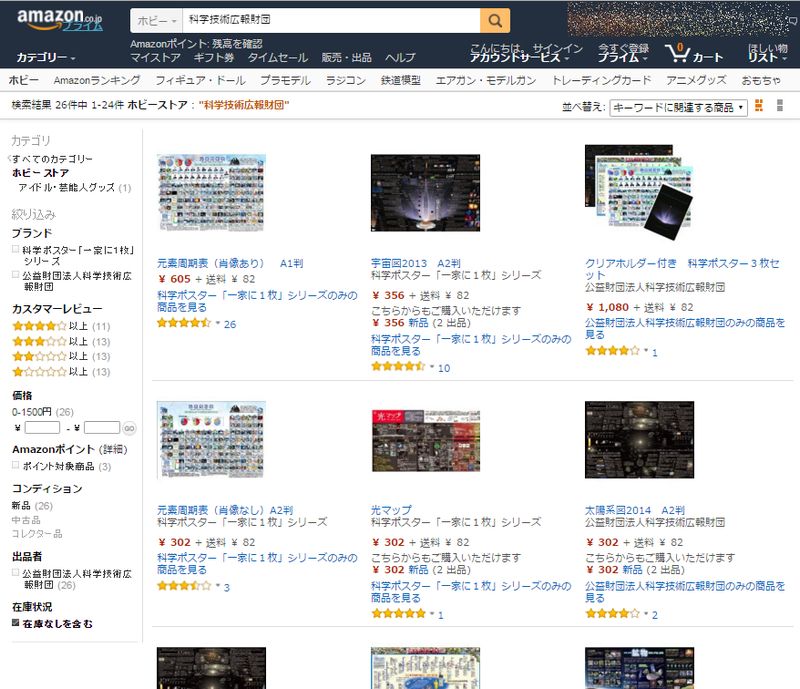This screenshot has width=800, height=689.
Task: Check ポイント対象商品 filter
Action: 16,465
